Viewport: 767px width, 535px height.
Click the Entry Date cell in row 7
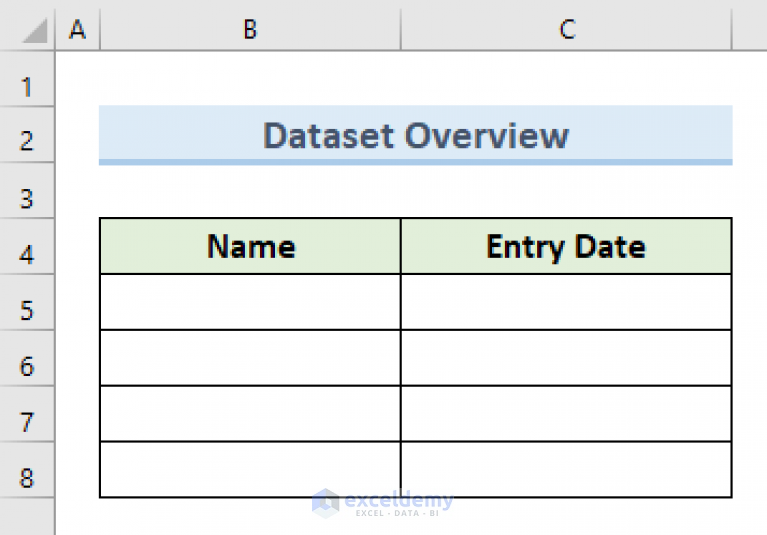pyautogui.click(x=566, y=414)
